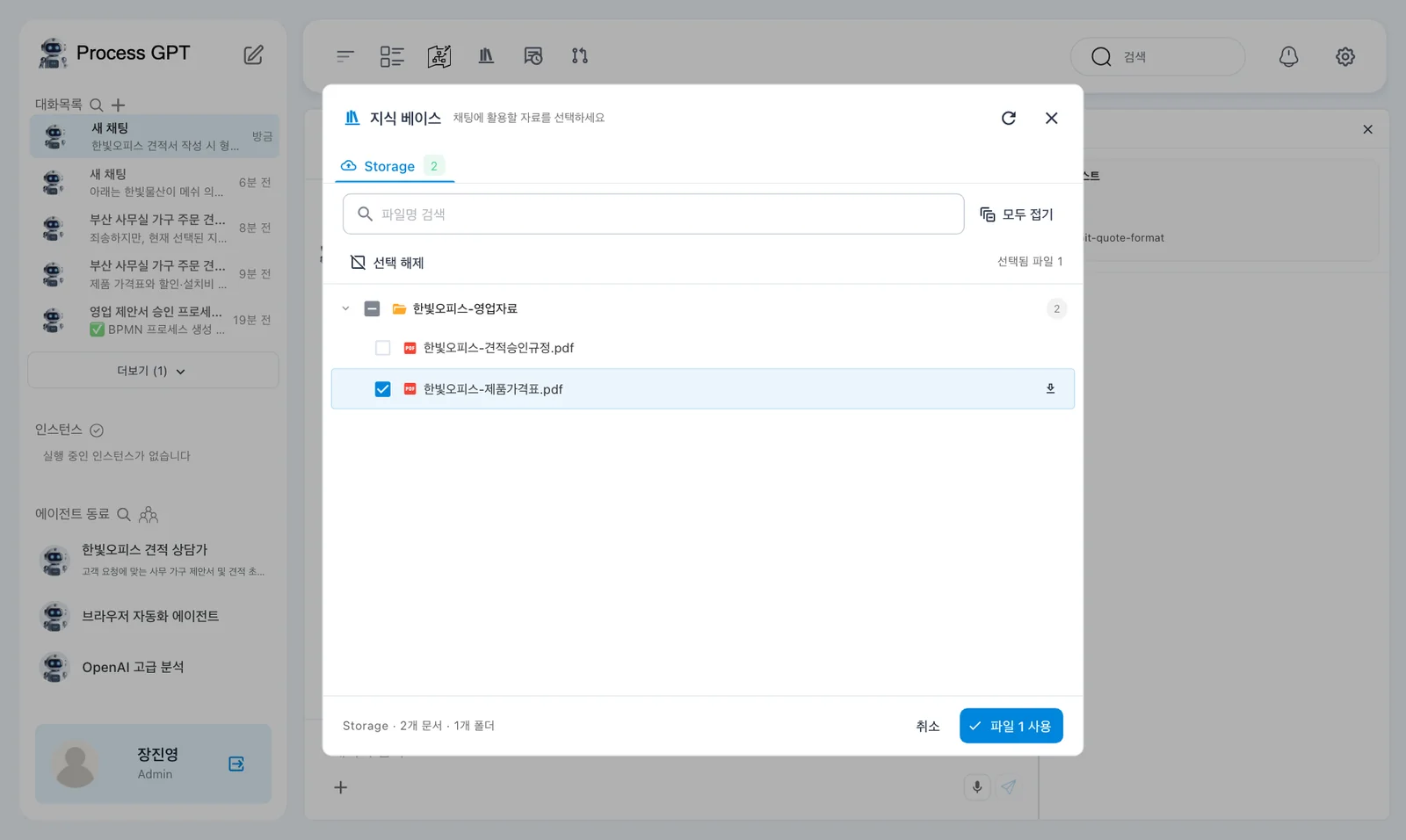Search agents magnifier icon next to 에이전트 동료
Image resolution: width=1406 pixels, height=840 pixels.
(124, 514)
